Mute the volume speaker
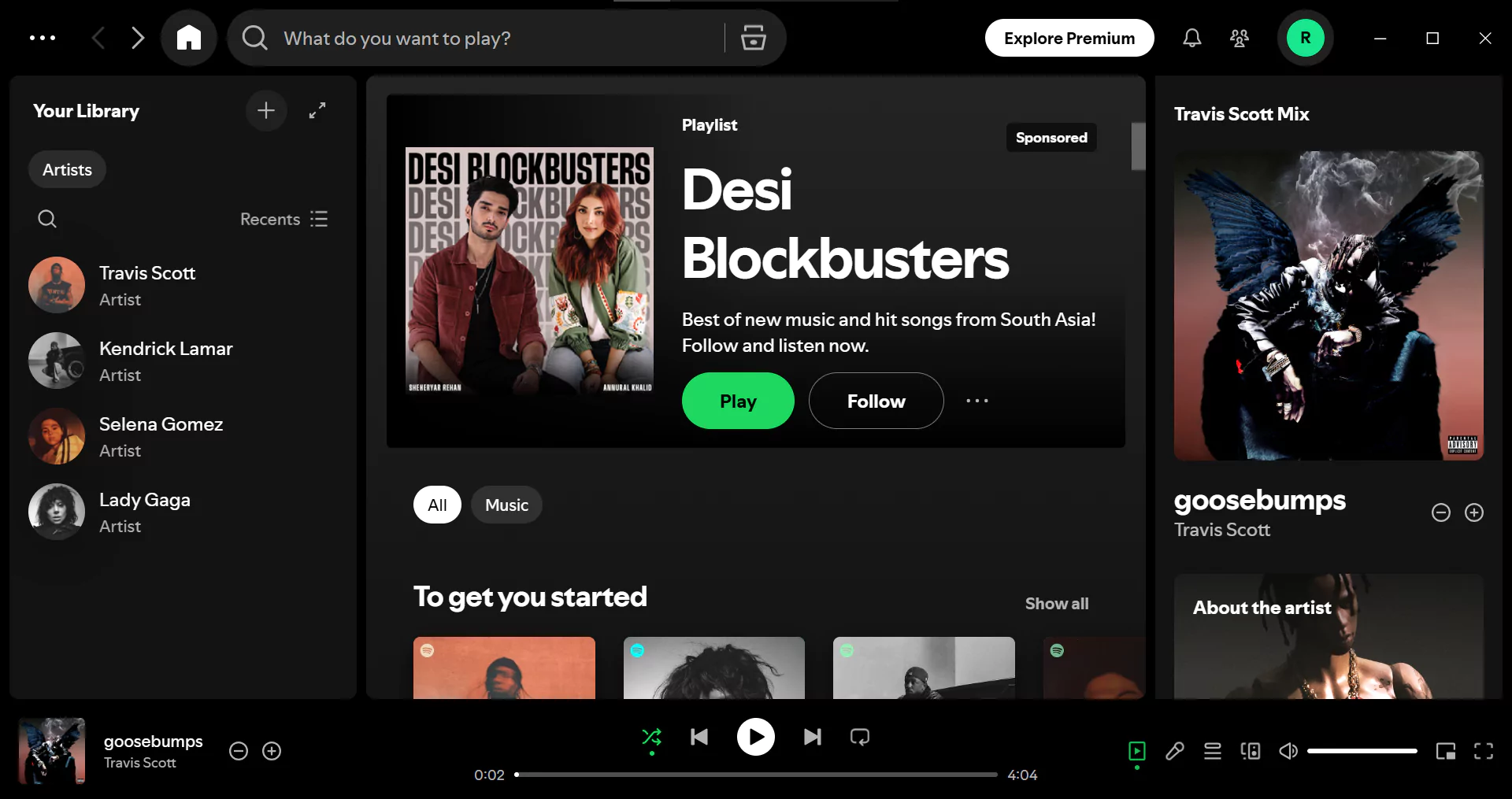 (1288, 751)
